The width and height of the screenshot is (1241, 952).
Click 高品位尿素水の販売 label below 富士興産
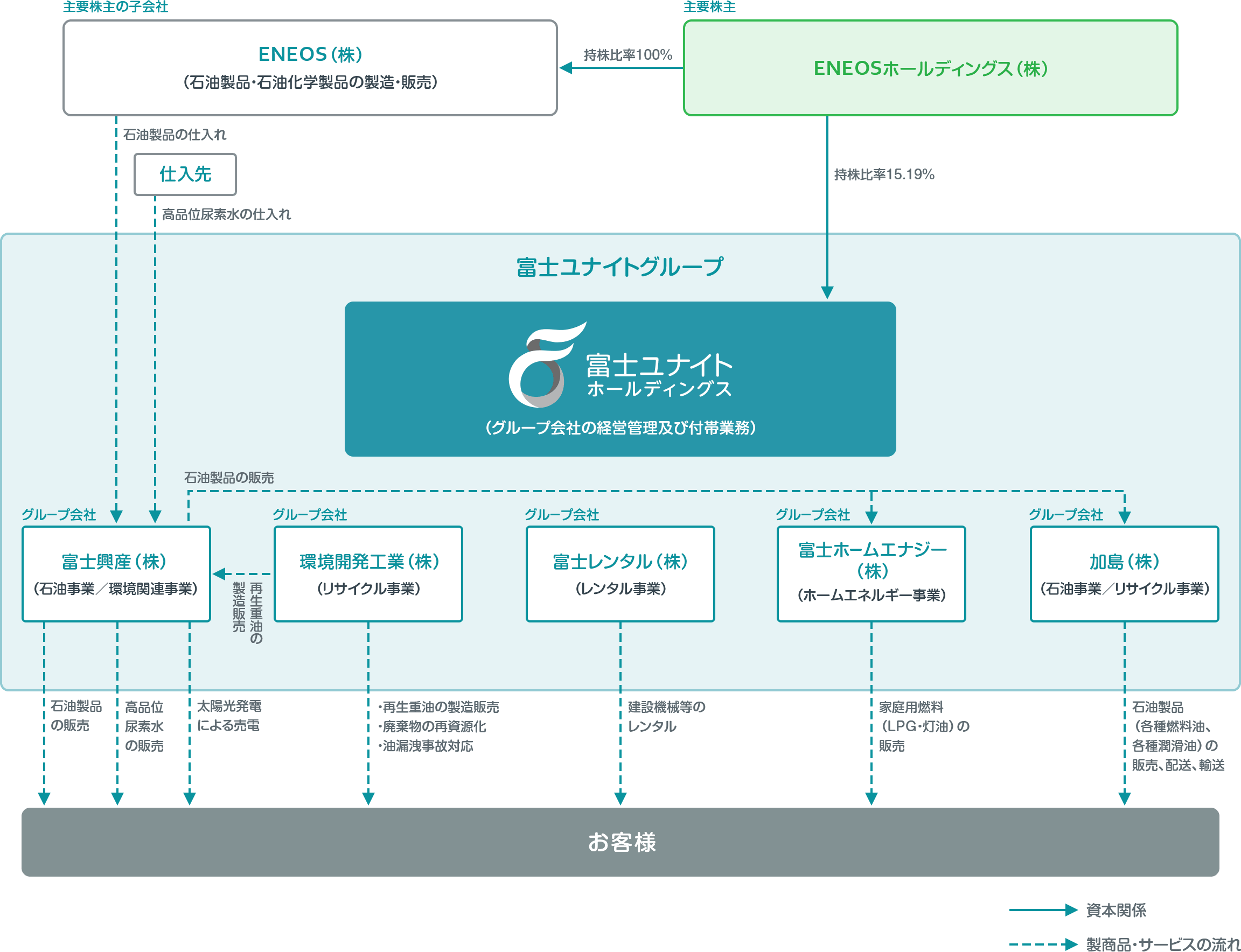(x=144, y=726)
